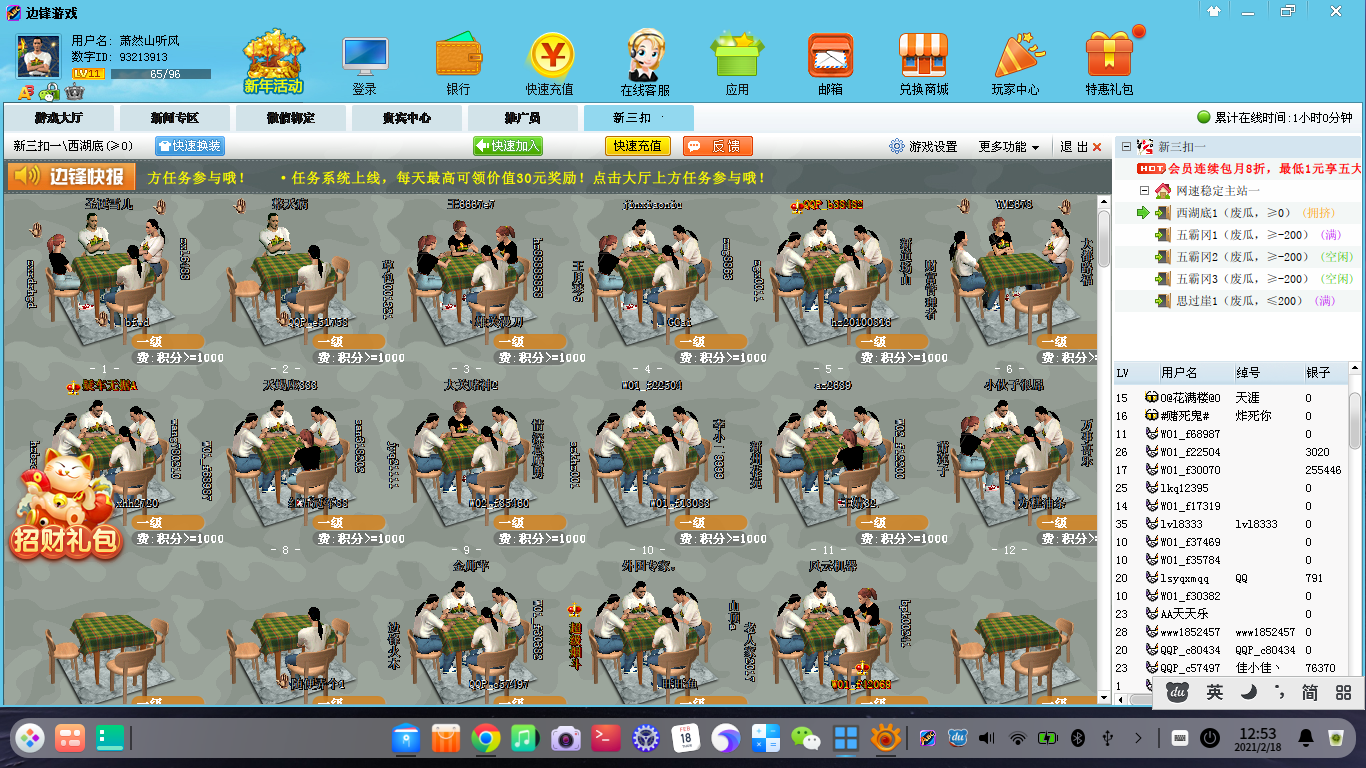
Task: Select player lsyqxmqq in the list
Action: [x=1231, y=578]
